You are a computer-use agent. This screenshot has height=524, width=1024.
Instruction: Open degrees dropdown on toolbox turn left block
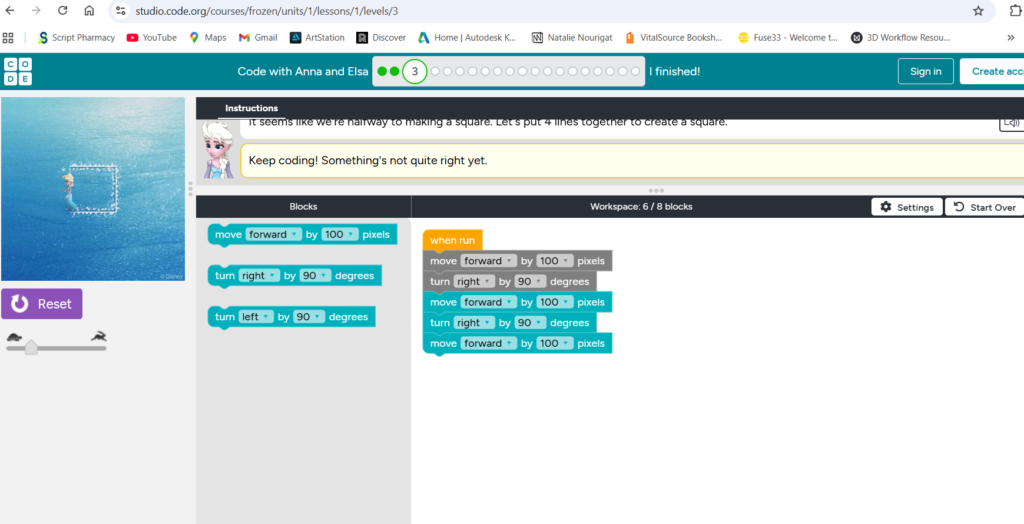[307, 317]
